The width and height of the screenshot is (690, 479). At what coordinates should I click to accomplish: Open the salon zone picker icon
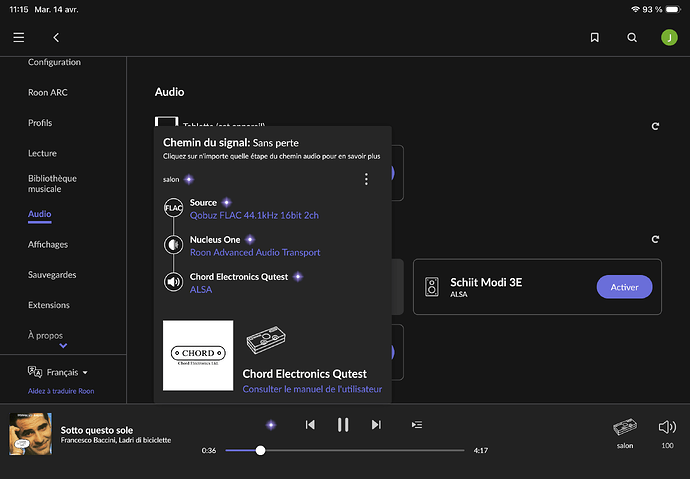click(625, 427)
